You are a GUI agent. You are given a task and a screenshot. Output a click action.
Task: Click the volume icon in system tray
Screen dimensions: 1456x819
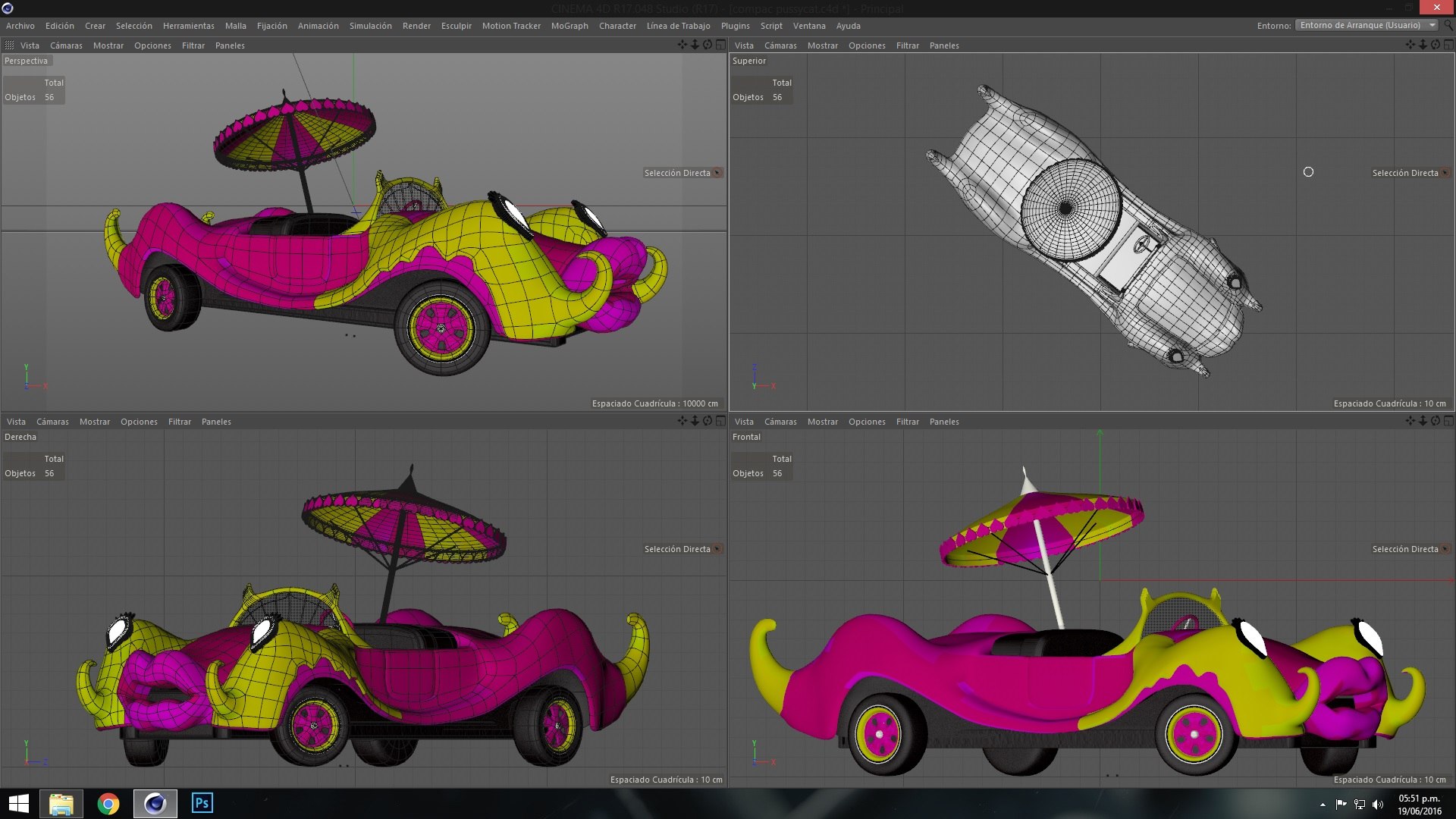(1378, 805)
